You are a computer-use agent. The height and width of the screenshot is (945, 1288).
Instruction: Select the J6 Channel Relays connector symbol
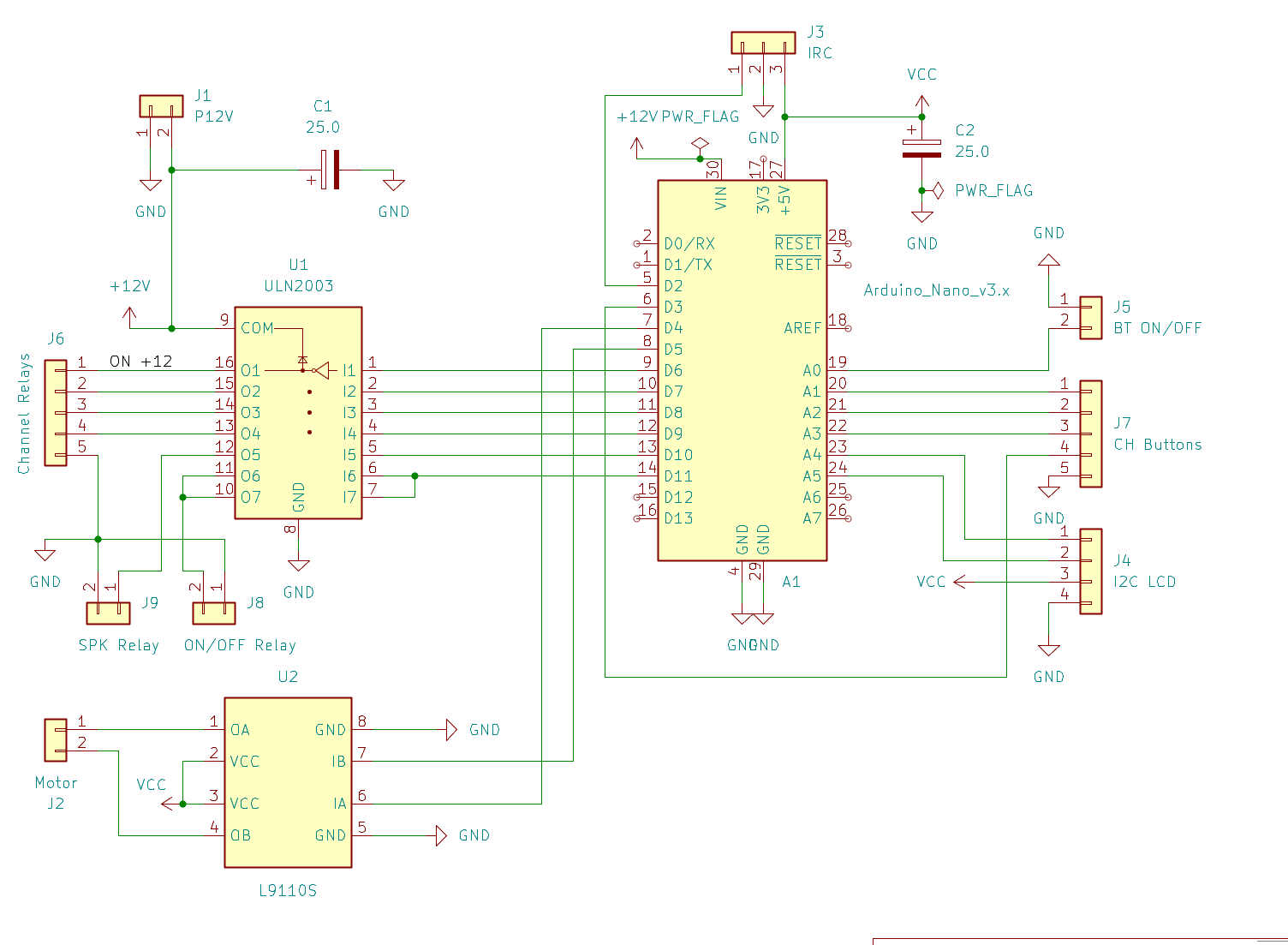click(56, 413)
